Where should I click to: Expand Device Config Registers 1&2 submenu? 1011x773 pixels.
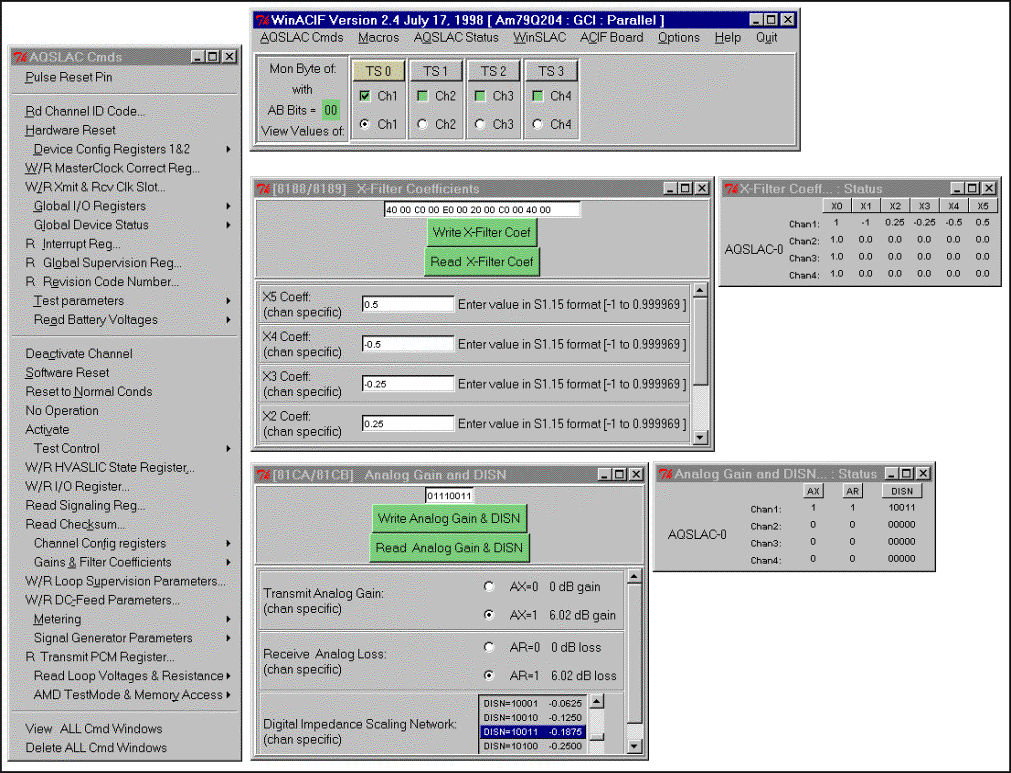pos(228,149)
